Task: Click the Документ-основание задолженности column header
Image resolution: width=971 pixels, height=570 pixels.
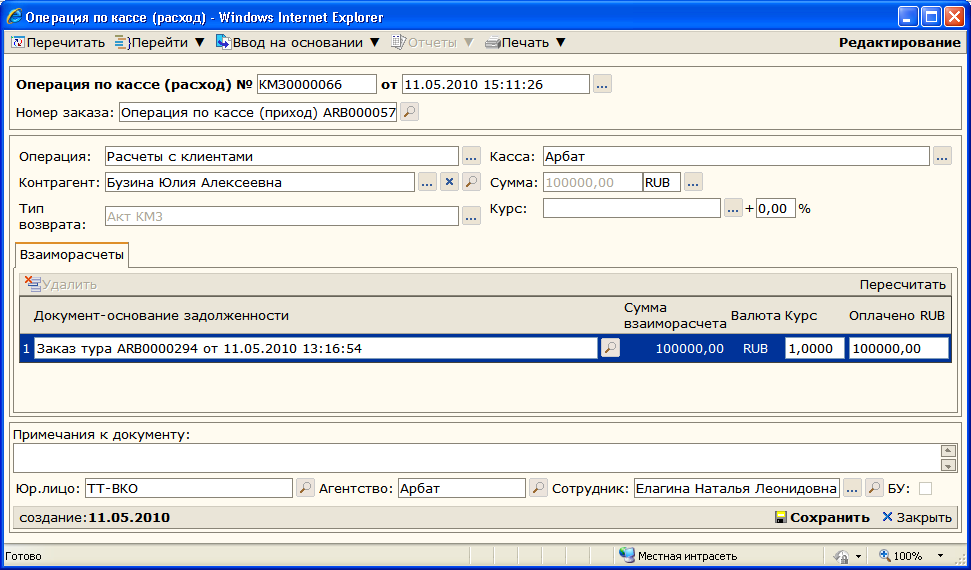Action: point(161,316)
